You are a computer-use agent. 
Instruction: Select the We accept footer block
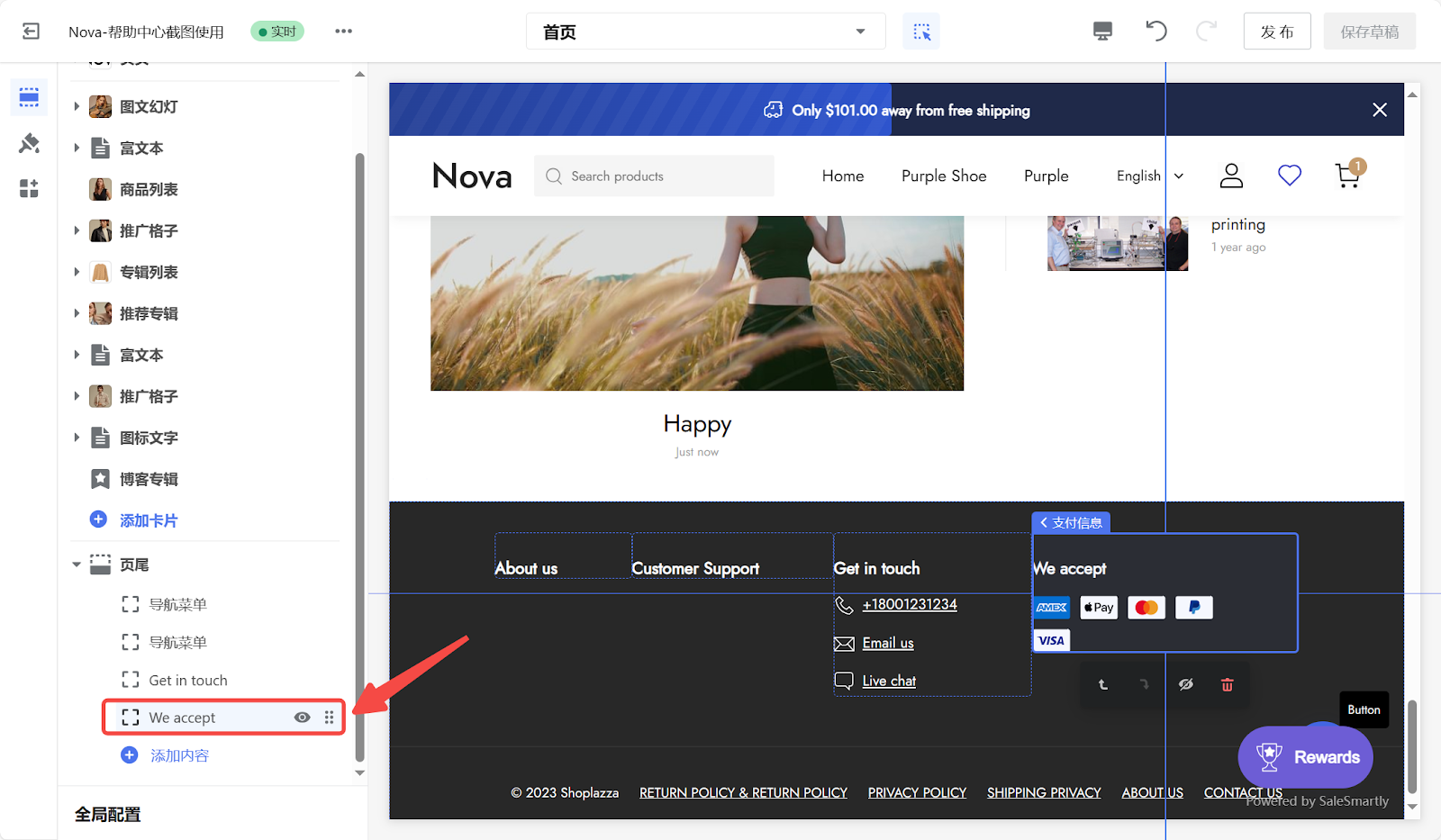[x=224, y=718]
